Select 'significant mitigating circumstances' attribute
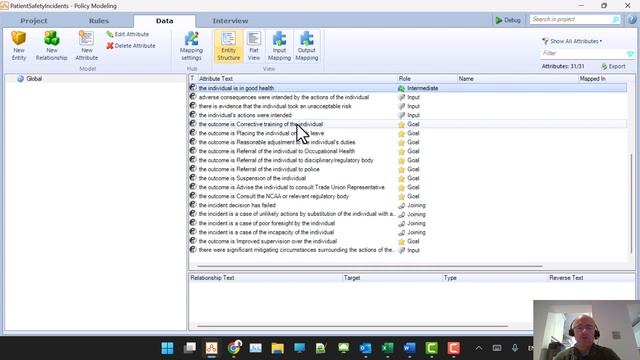 click(296, 250)
